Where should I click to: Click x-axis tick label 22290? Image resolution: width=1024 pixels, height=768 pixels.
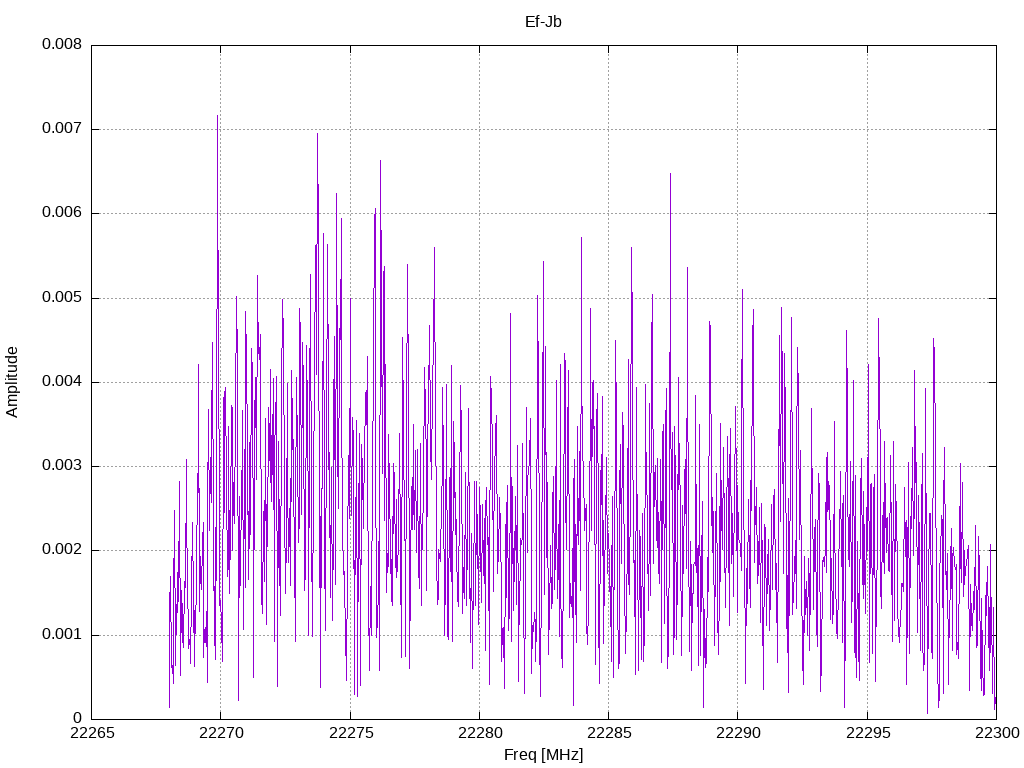[739, 733]
